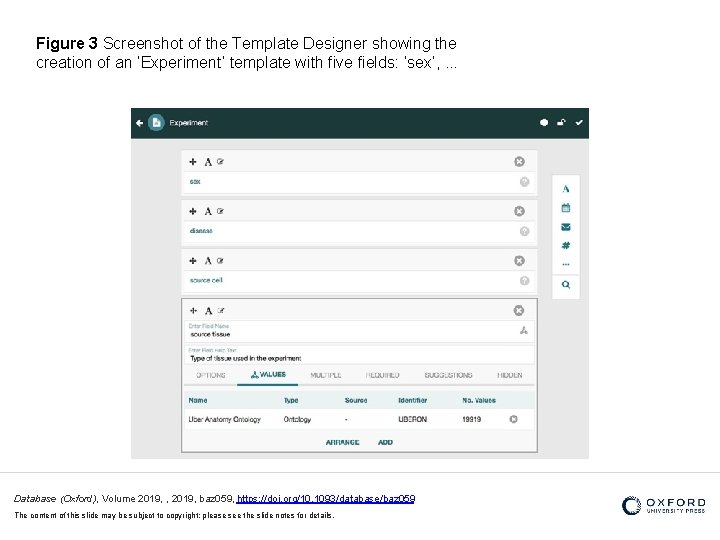Click the 'Uber Anatomy Ontology' name cell
Image resolution: width=720 pixels, height=540 pixels.
225,419
